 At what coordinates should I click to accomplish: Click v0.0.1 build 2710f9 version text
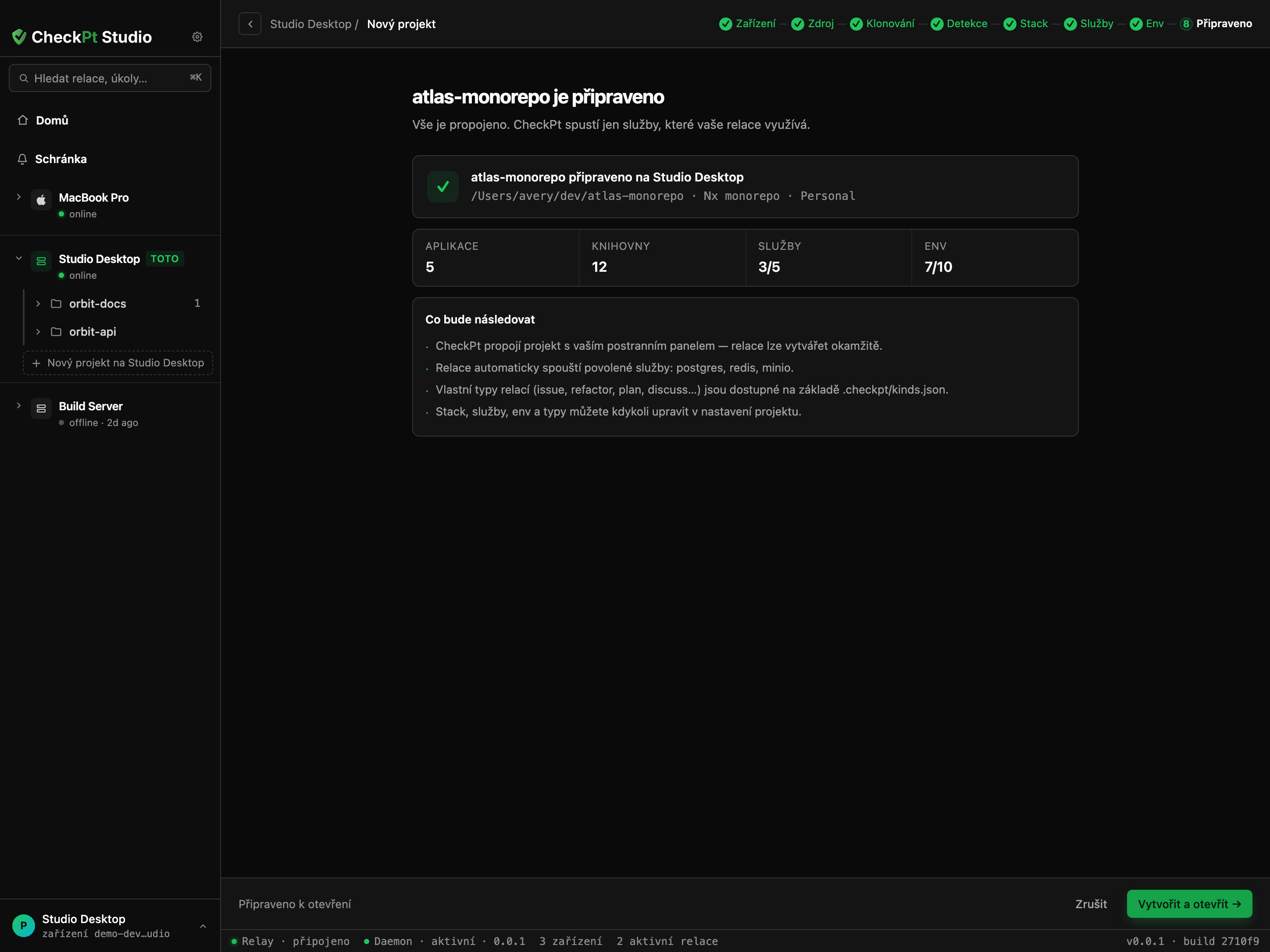coord(1192,941)
